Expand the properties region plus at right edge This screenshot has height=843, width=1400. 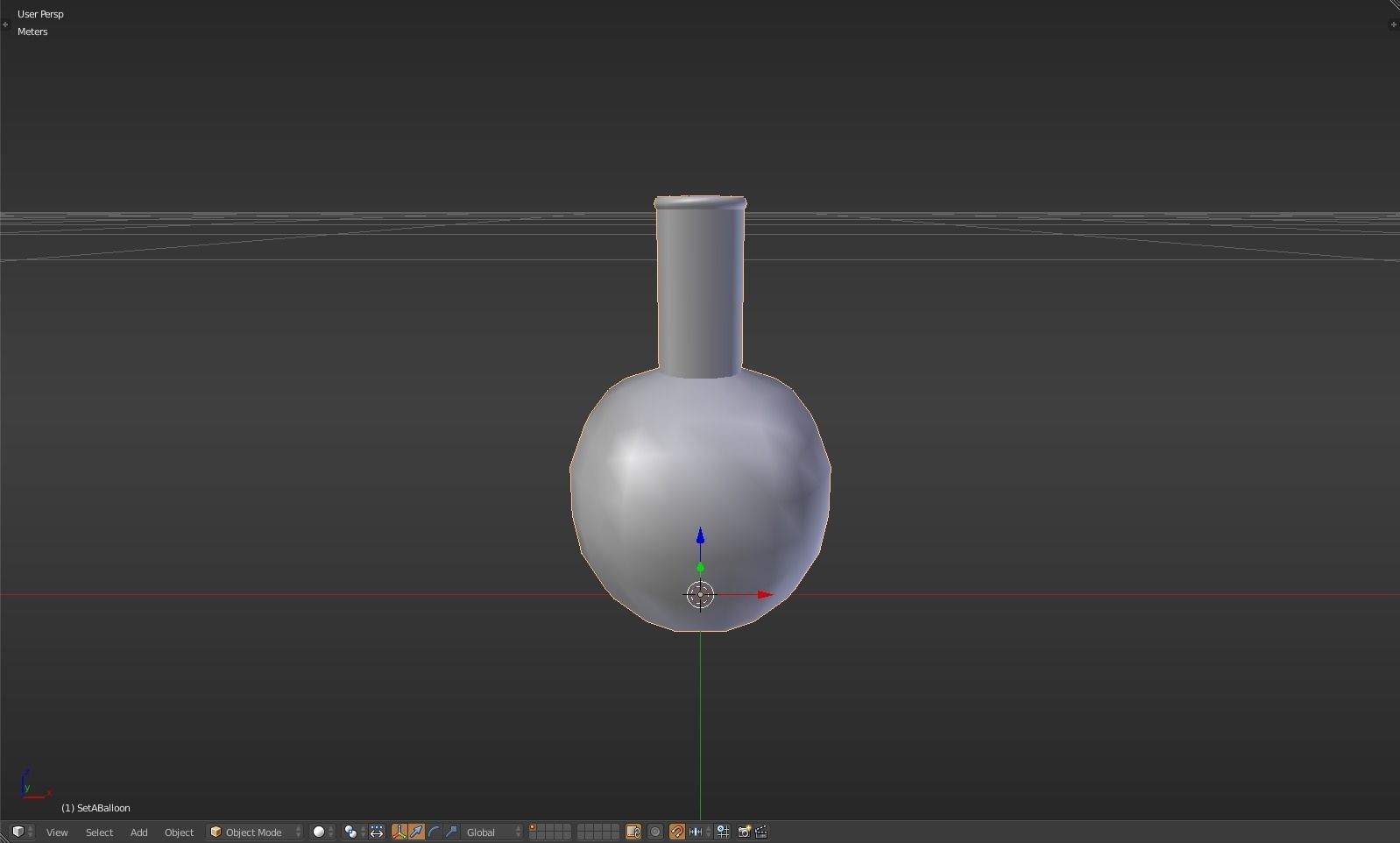point(1393,25)
